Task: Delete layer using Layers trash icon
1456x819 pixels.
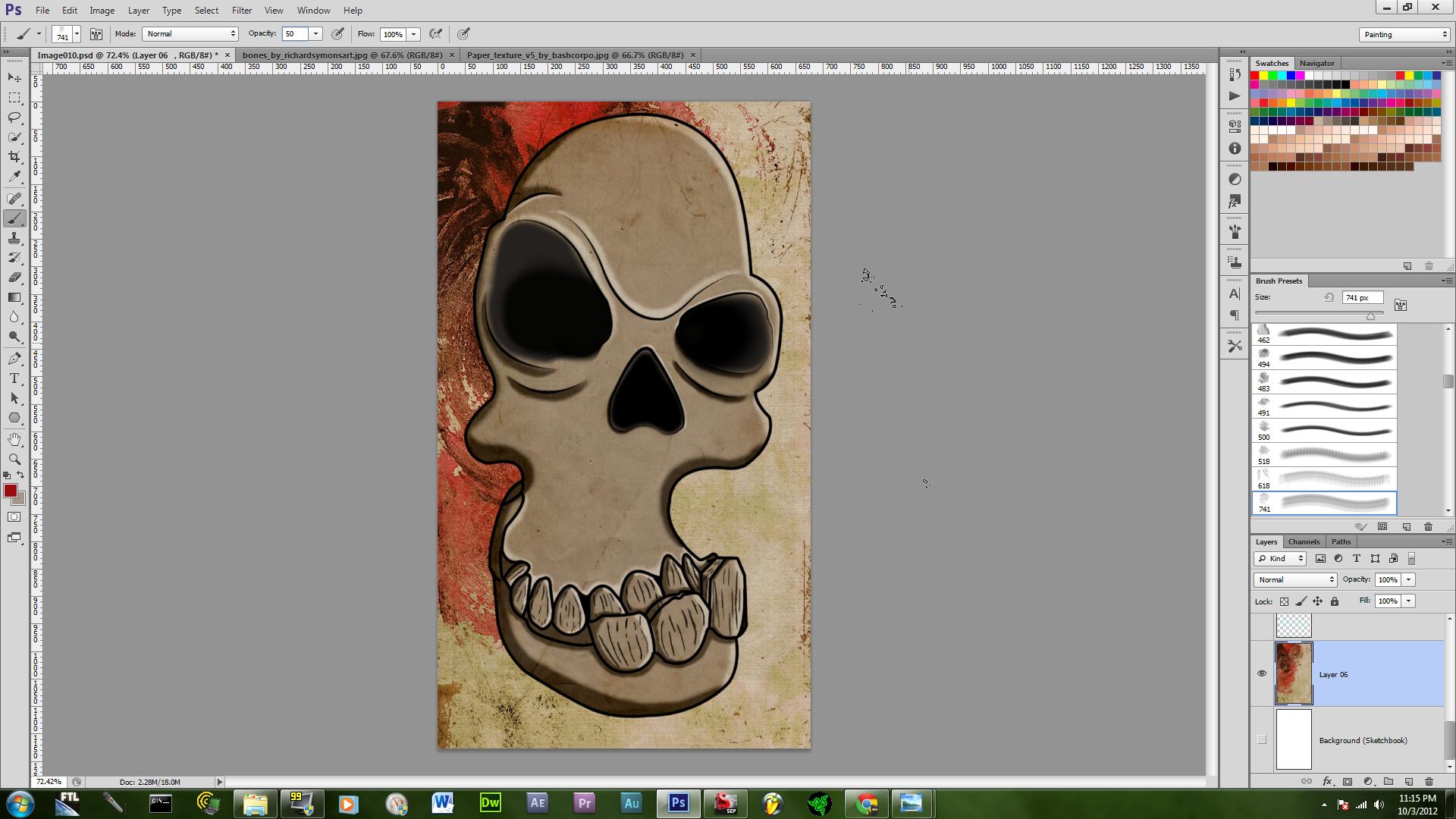Action: (x=1429, y=781)
